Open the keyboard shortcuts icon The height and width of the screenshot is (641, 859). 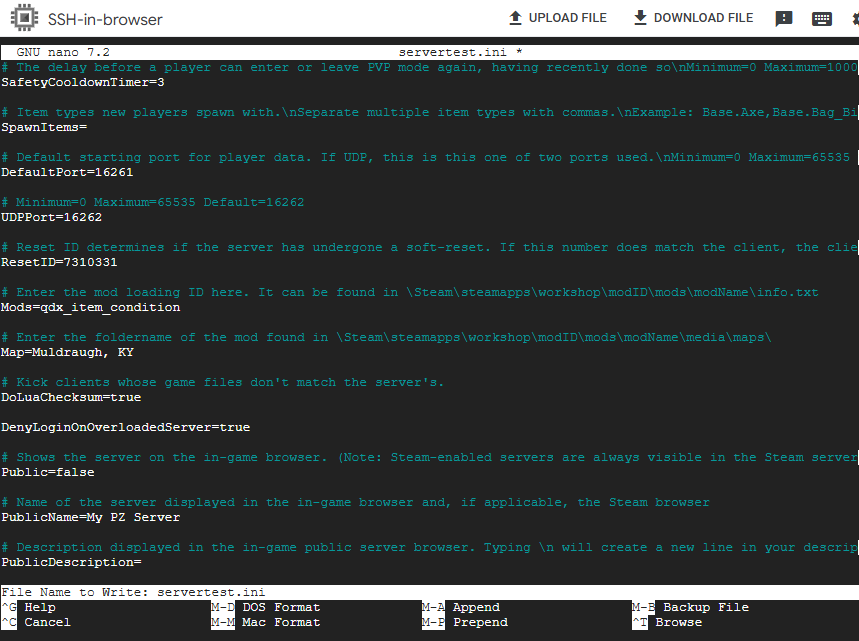click(821, 19)
